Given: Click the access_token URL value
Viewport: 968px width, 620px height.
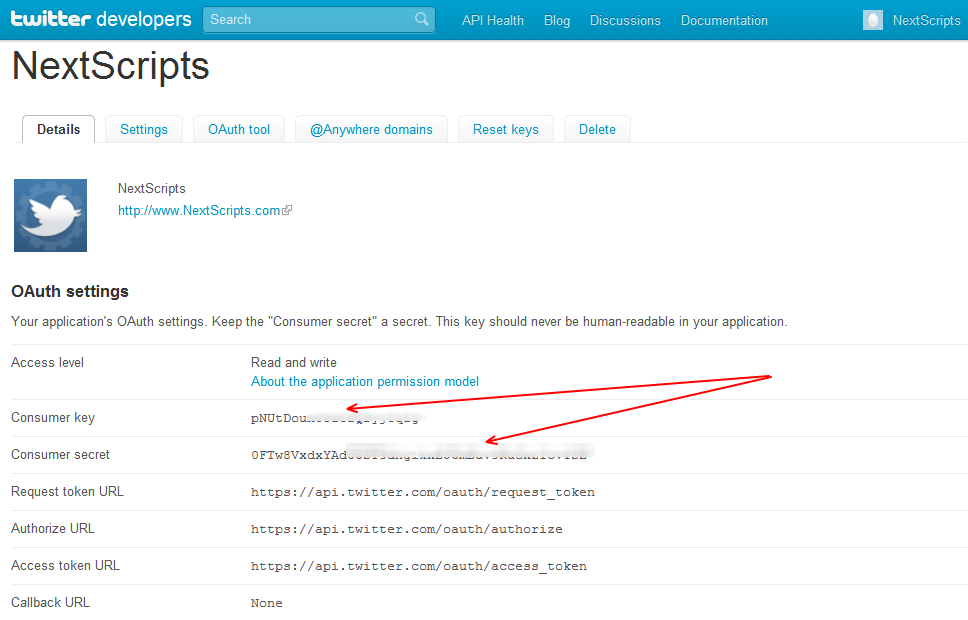Looking at the screenshot, I should point(419,566).
